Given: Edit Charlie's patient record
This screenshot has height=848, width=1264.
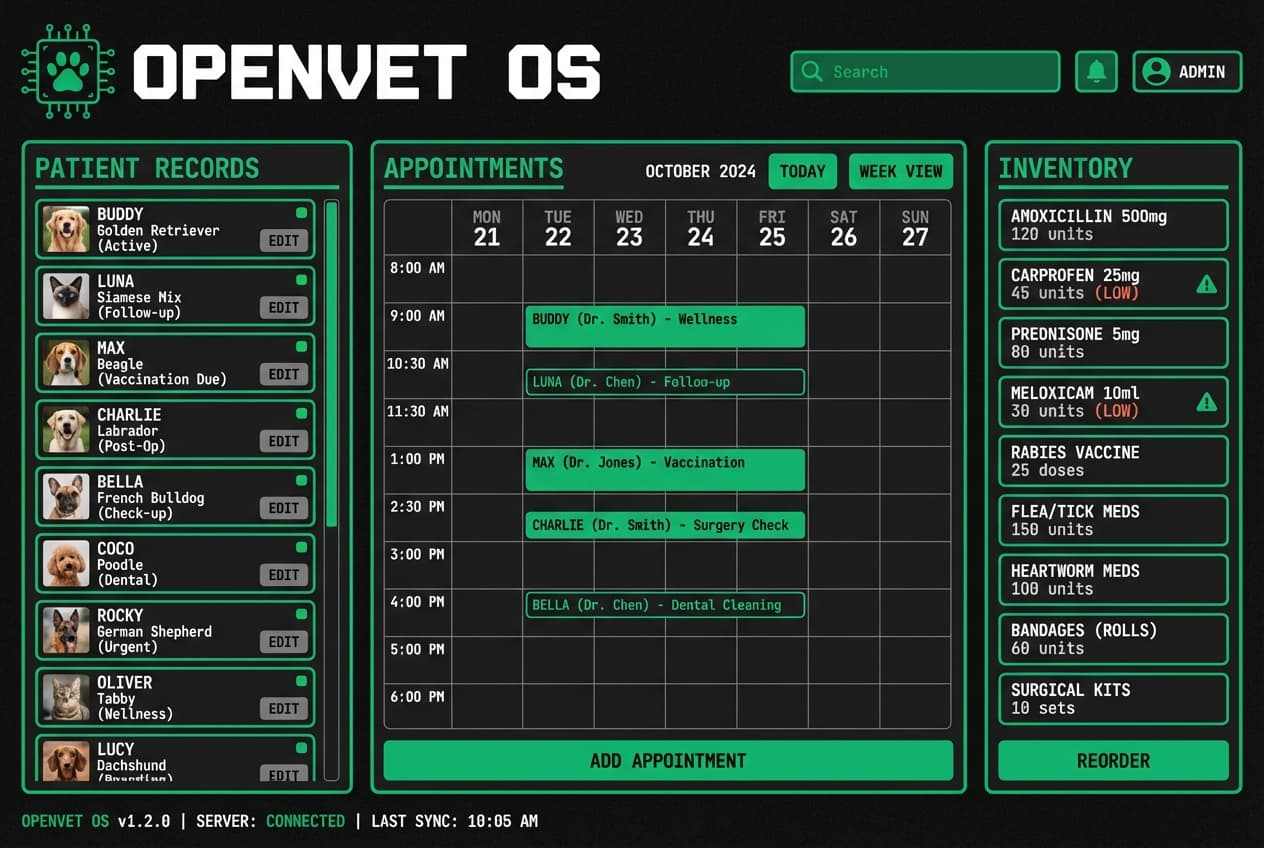Looking at the screenshot, I should (283, 441).
